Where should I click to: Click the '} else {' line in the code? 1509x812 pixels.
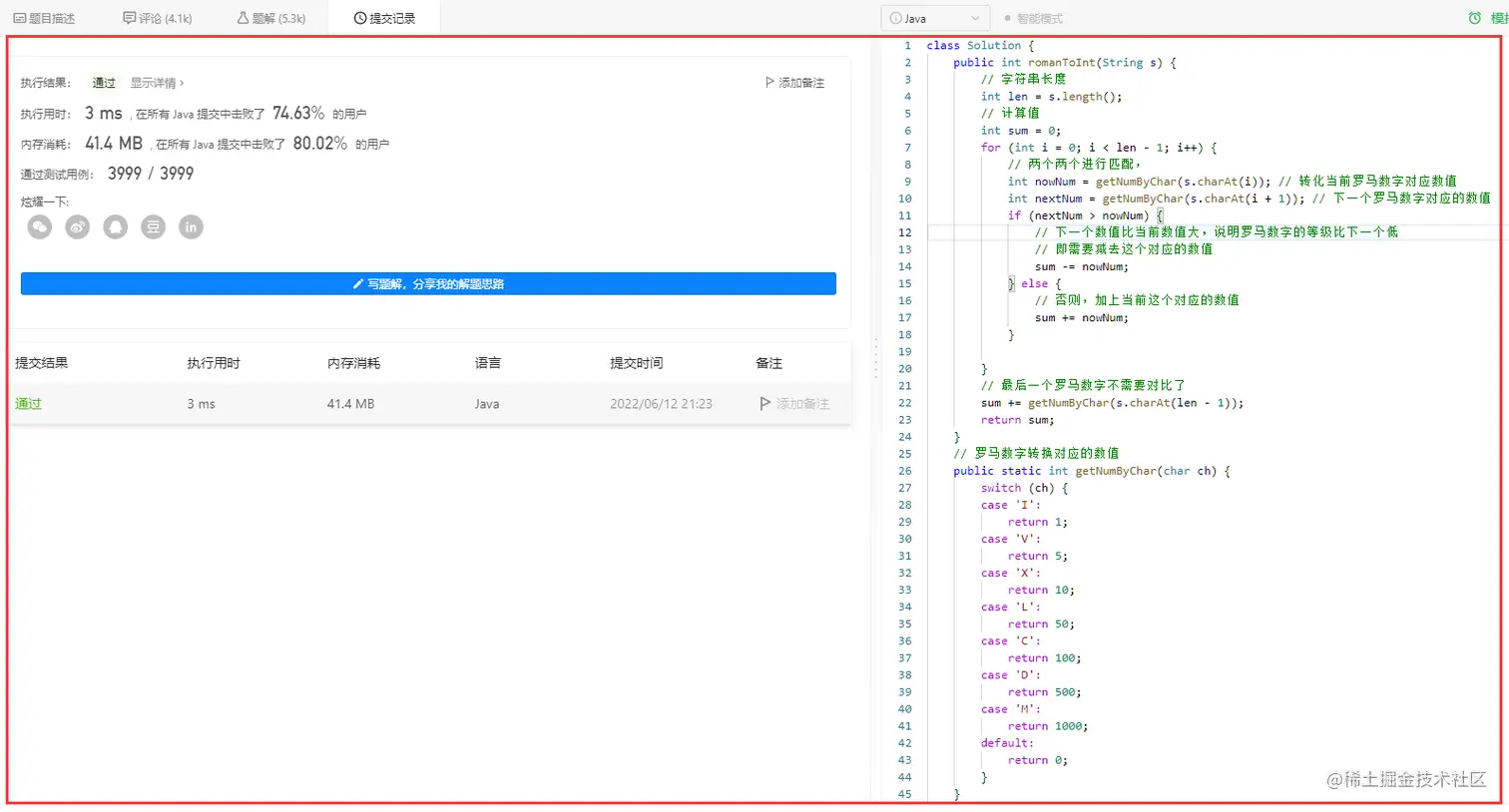click(x=1035, y=284)
